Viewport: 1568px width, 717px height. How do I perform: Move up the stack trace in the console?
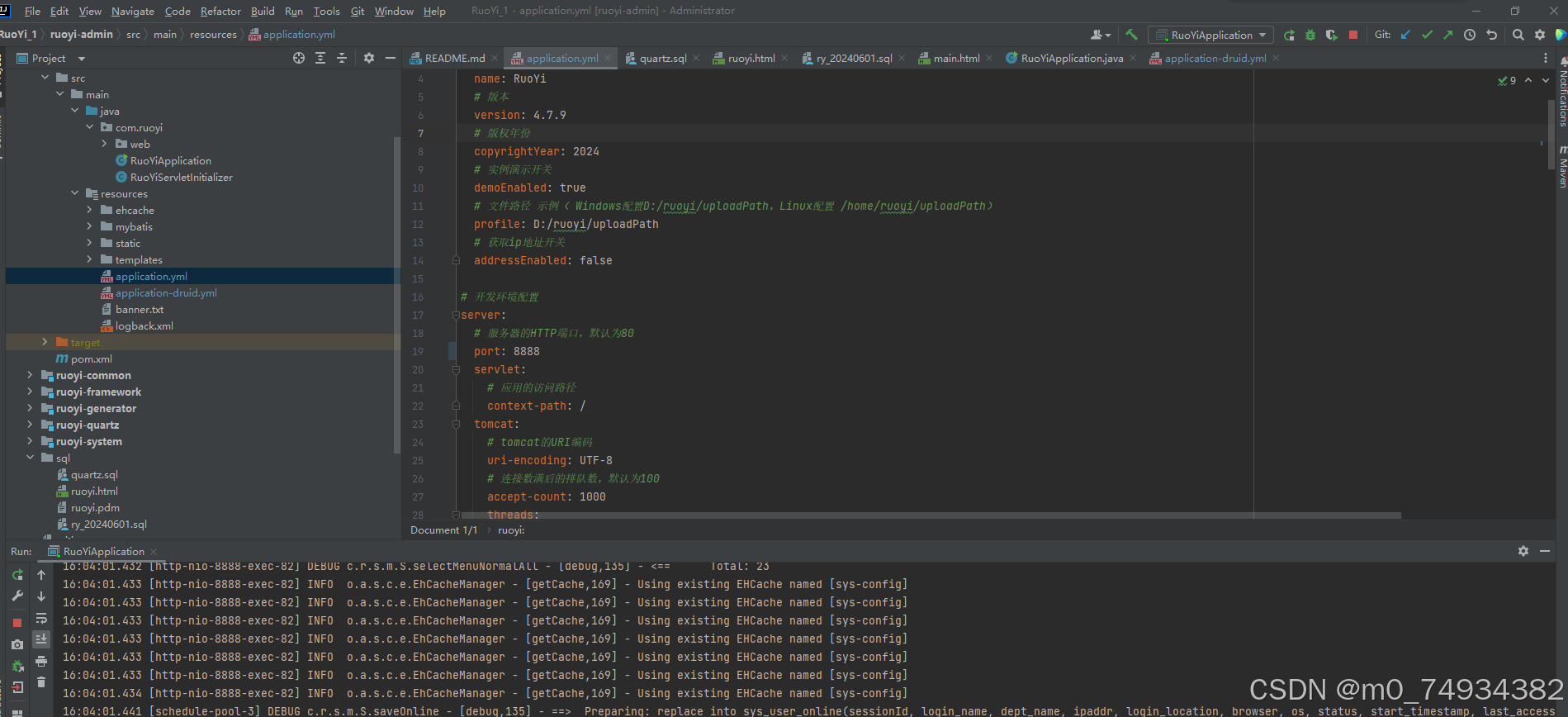click(x=41, y=575)
